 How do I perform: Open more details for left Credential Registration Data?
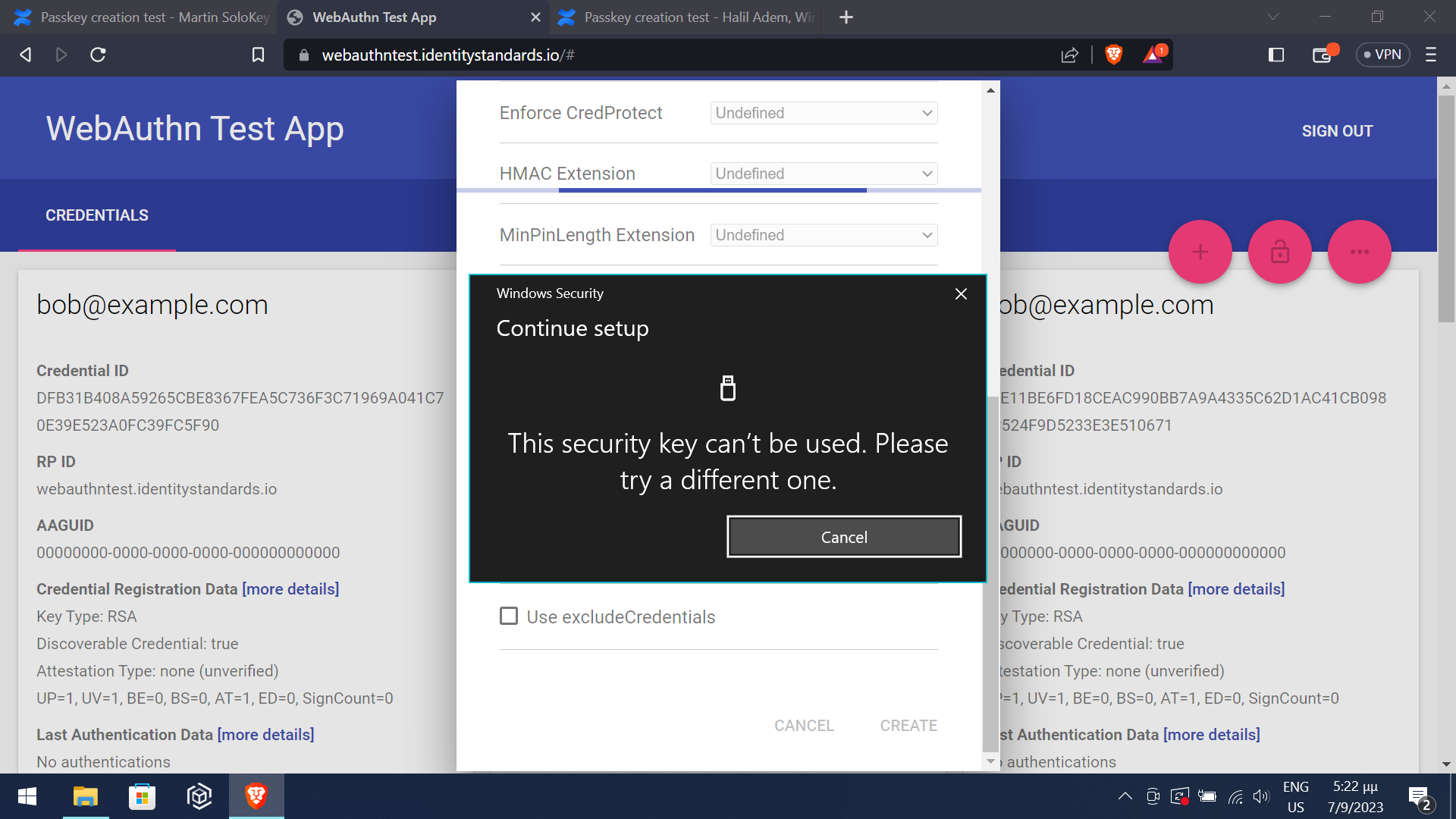[290, 589]
